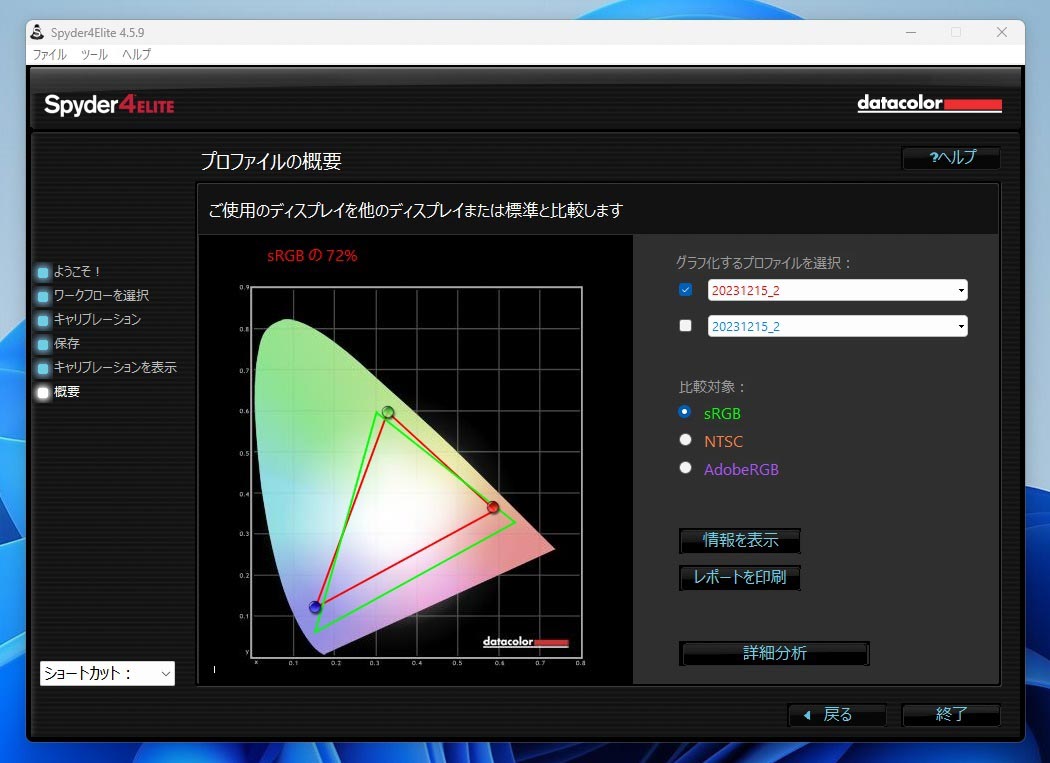Click the datacolor logo in the header
The width and height of the screenshot is (1050, 763).
click(929, 104)
